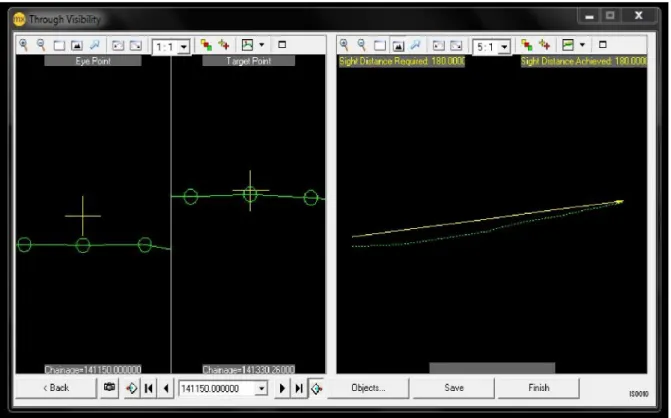
Task: Open the chainage value dropdown arrow
Action: tap(261, 388)
